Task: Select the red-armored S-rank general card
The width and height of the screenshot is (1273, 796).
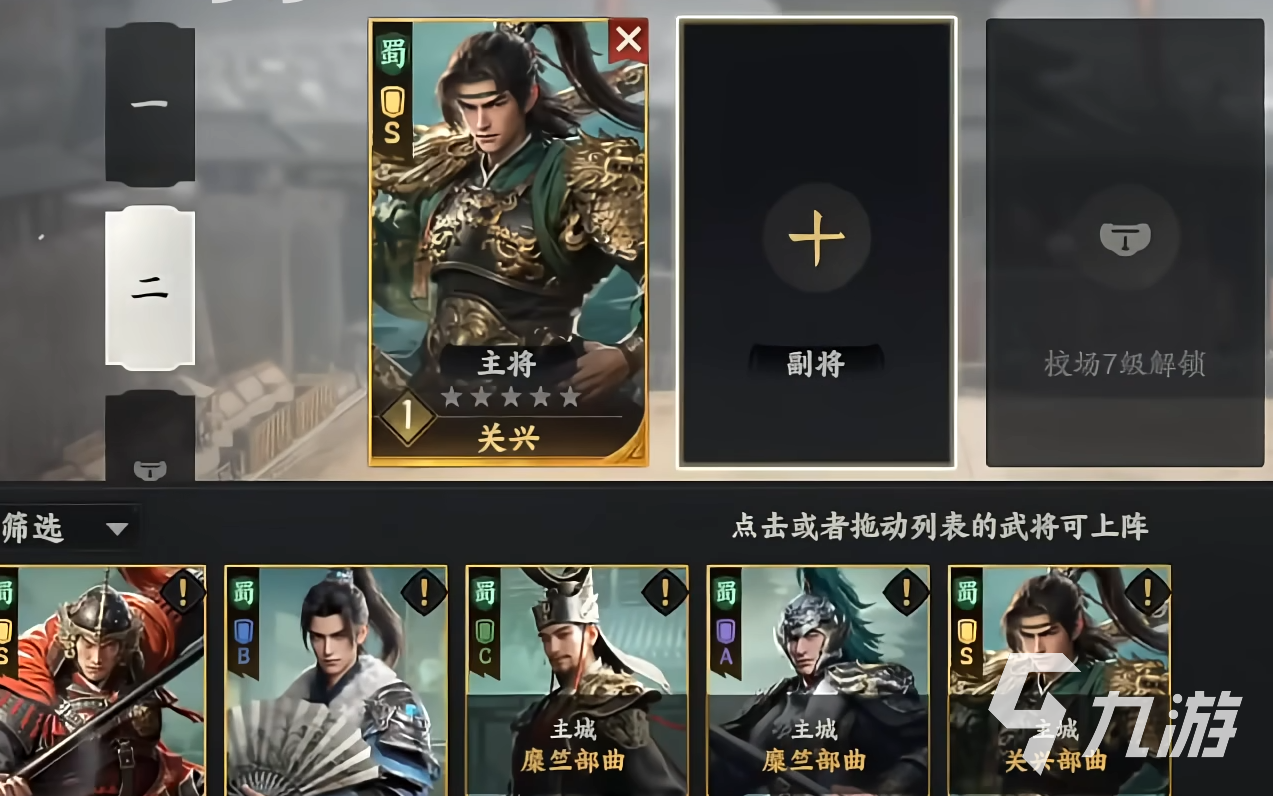Action: 102,681
